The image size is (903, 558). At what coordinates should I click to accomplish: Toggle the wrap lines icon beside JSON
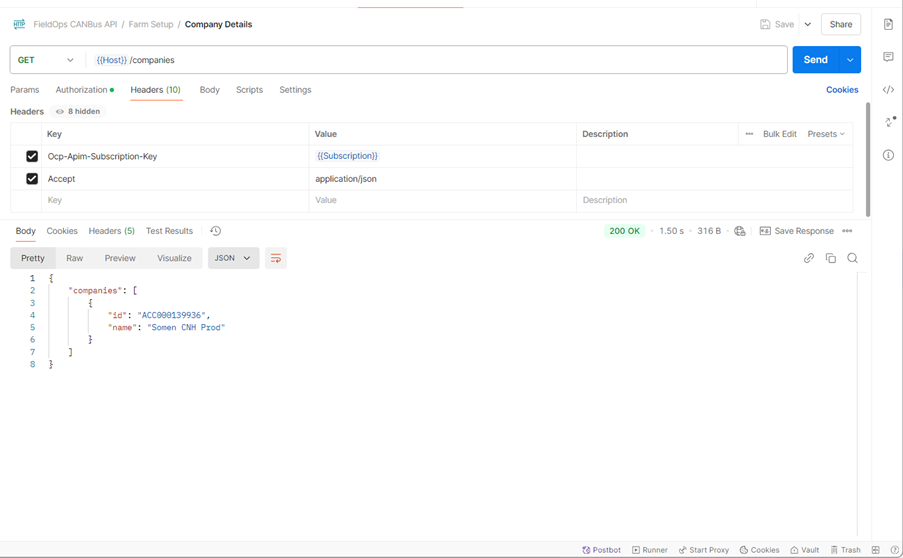(x=276, y=258)
